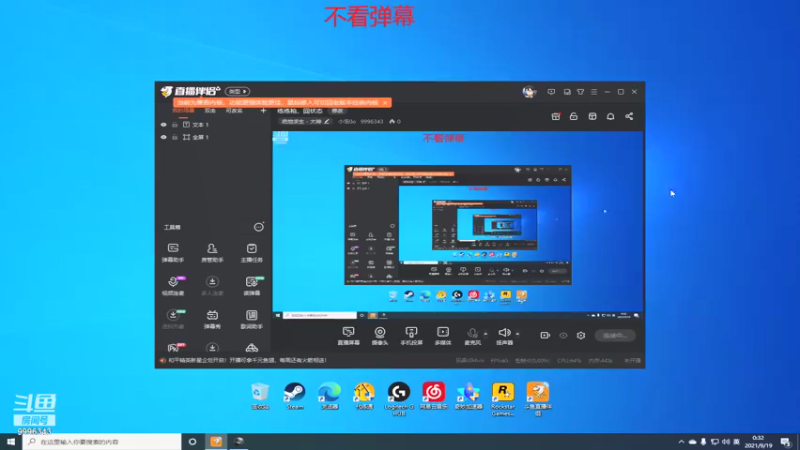
Task: Click the t-shirt skin icon in the title bar
Action: [581, 92]
